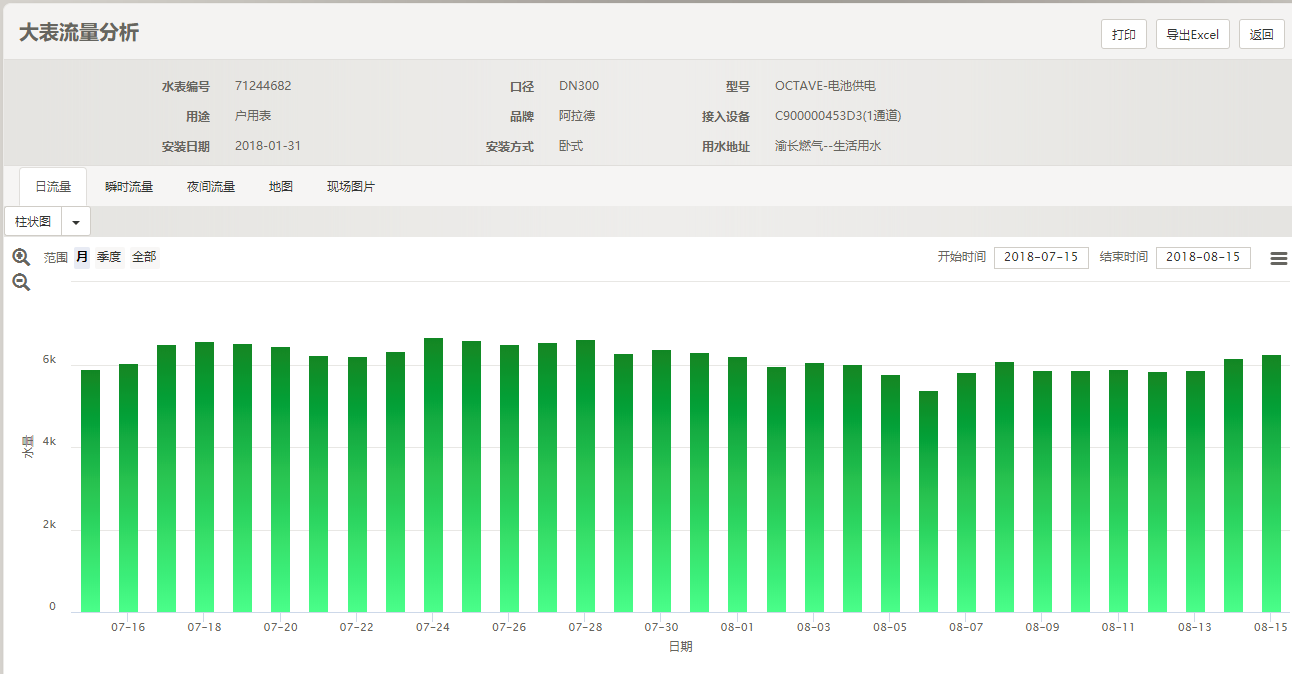The height and width of the screenshot is (674, 1292).
Task: Open the 瞬时流量 tab
Action: tap(129, 187)
